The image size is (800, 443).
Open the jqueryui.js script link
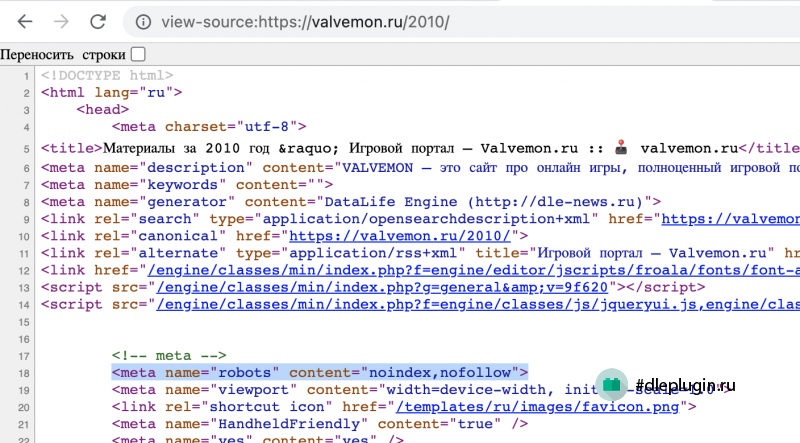click(478, 304)
